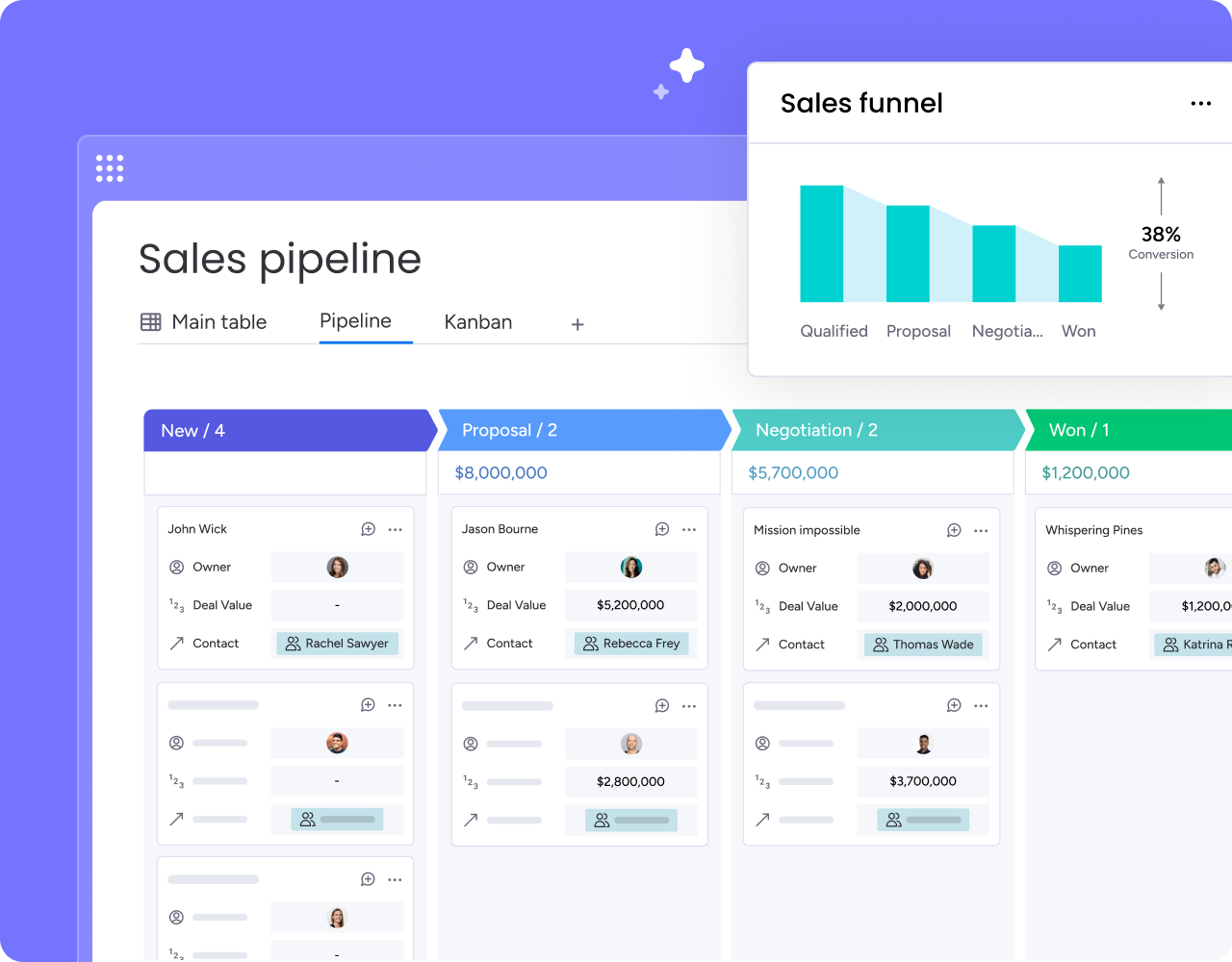
Task: Open more options on Jason Bourne card
Action: pos(689,529)
